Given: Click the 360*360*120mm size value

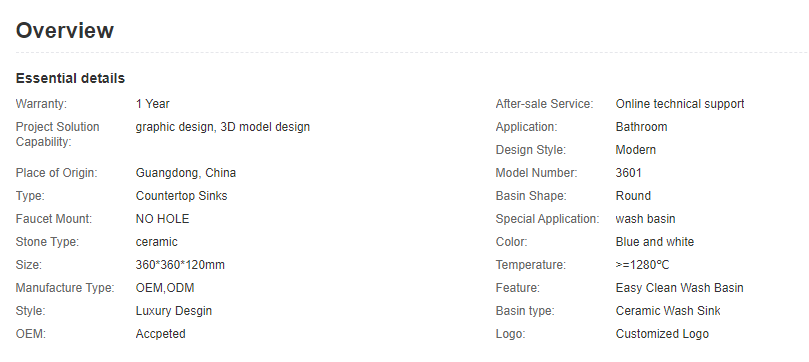Looking at the screenshot, I should click(x=180, y=265).
